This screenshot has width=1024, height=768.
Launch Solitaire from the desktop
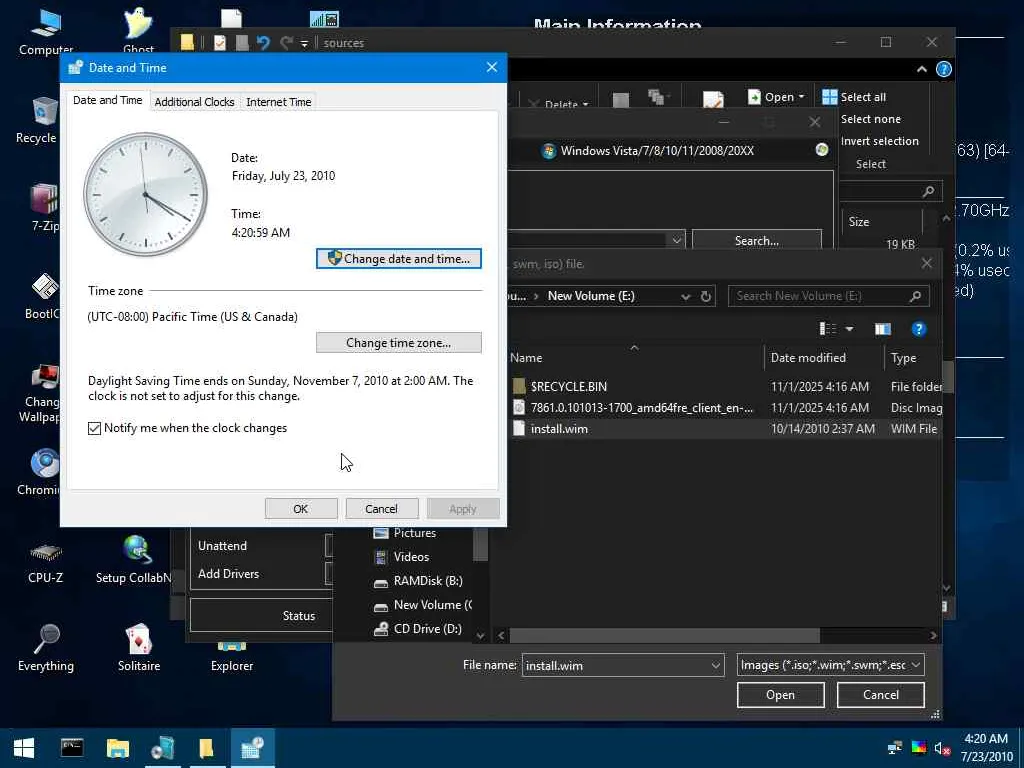click(138, 648)
